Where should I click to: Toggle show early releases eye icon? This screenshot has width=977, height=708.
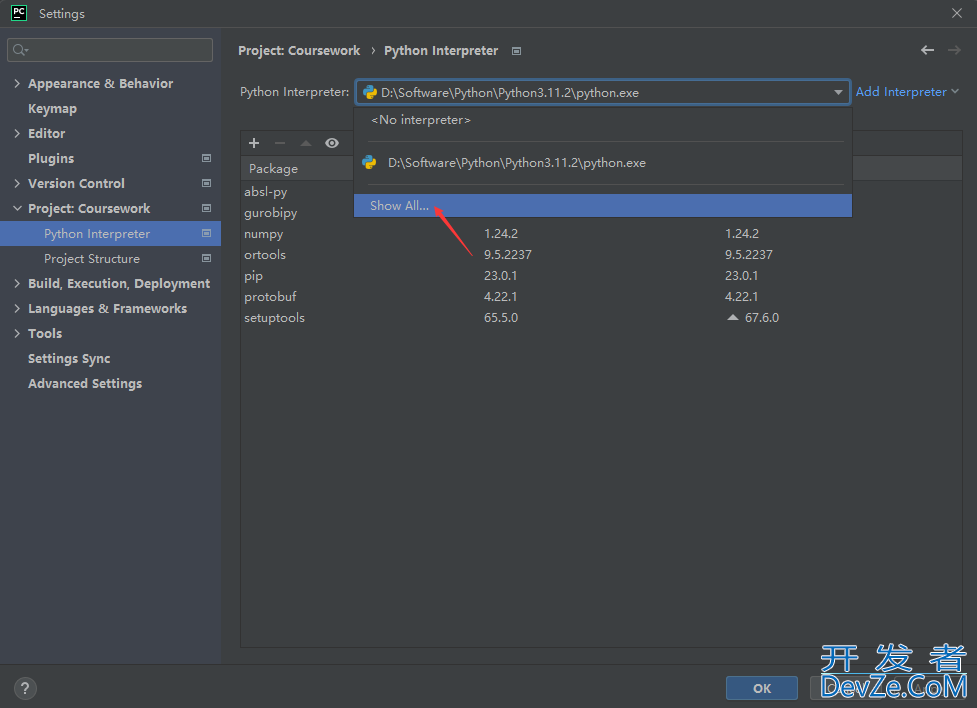332,143
